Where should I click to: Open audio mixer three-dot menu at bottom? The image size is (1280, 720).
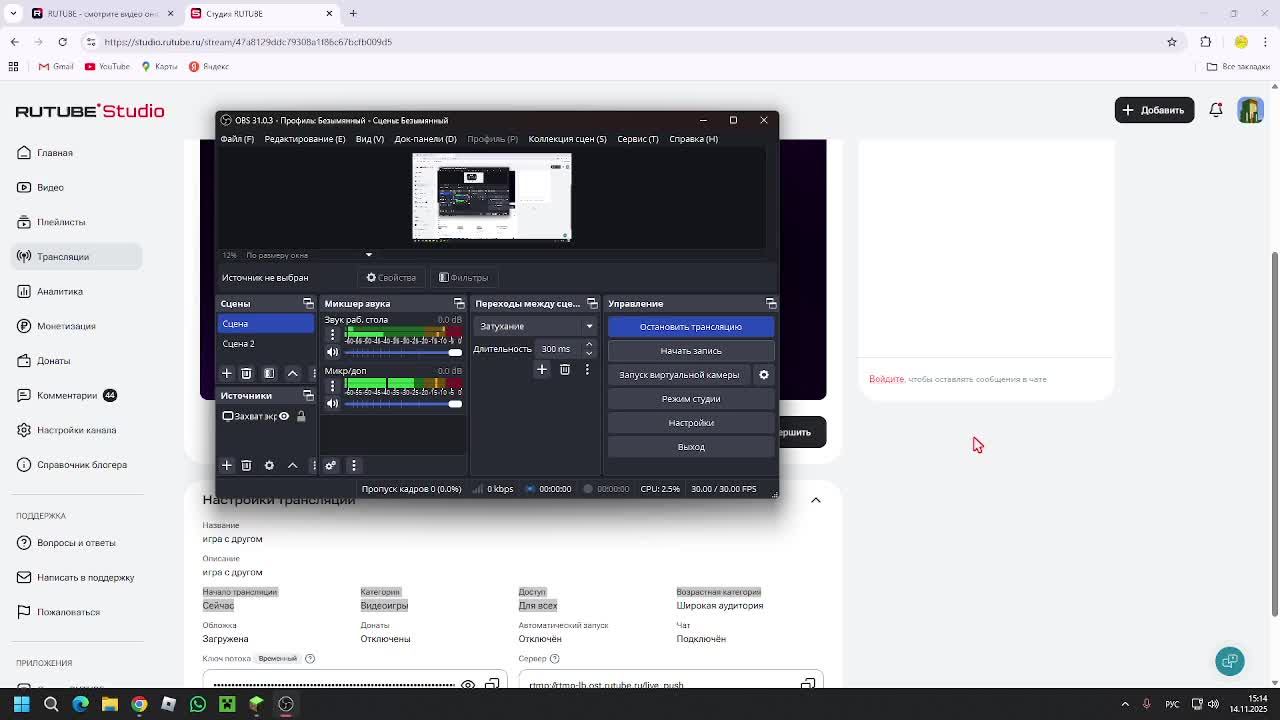pos(355,465)
